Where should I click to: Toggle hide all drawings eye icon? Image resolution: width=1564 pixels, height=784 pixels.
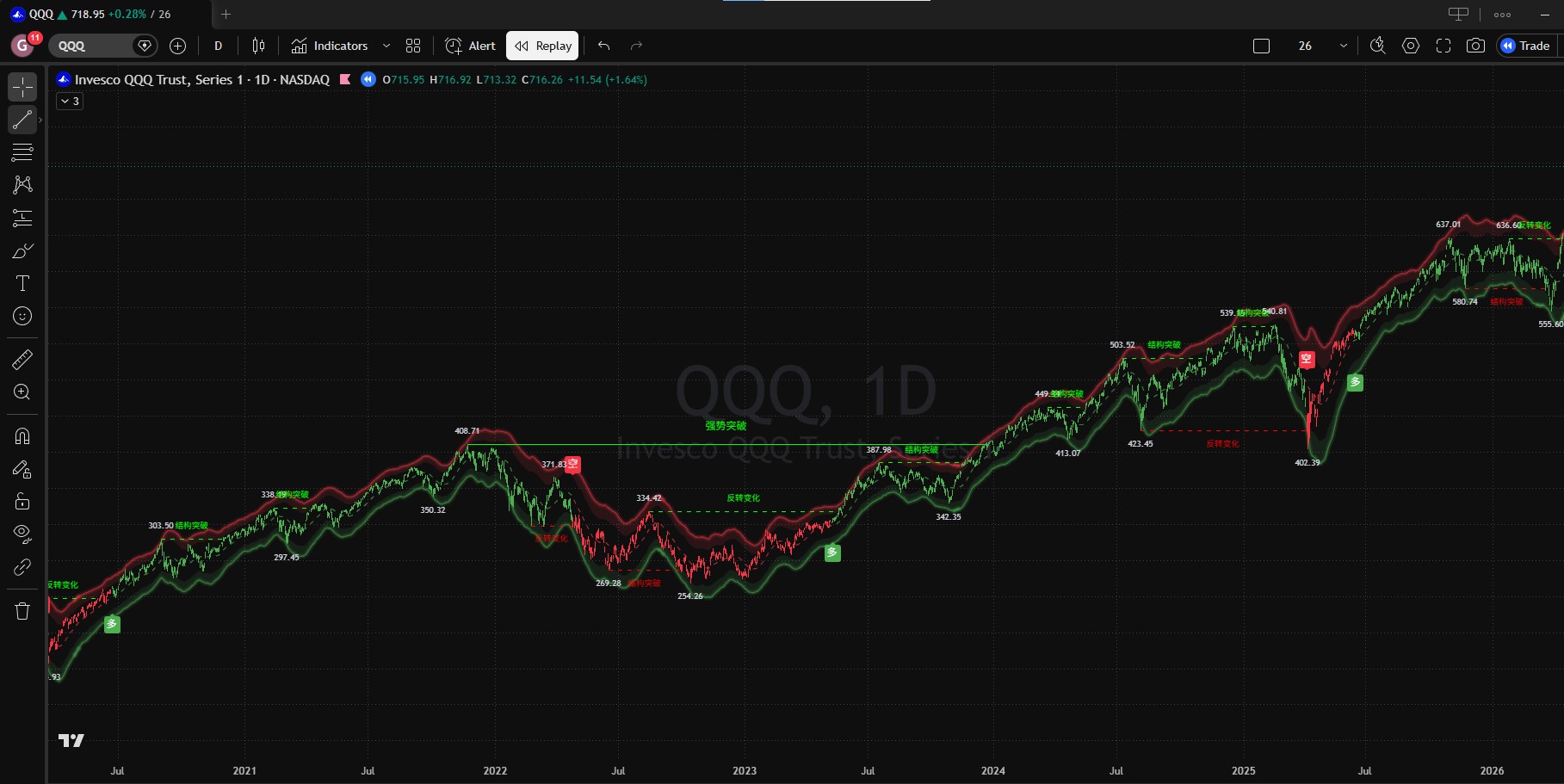tap(22, 534)
